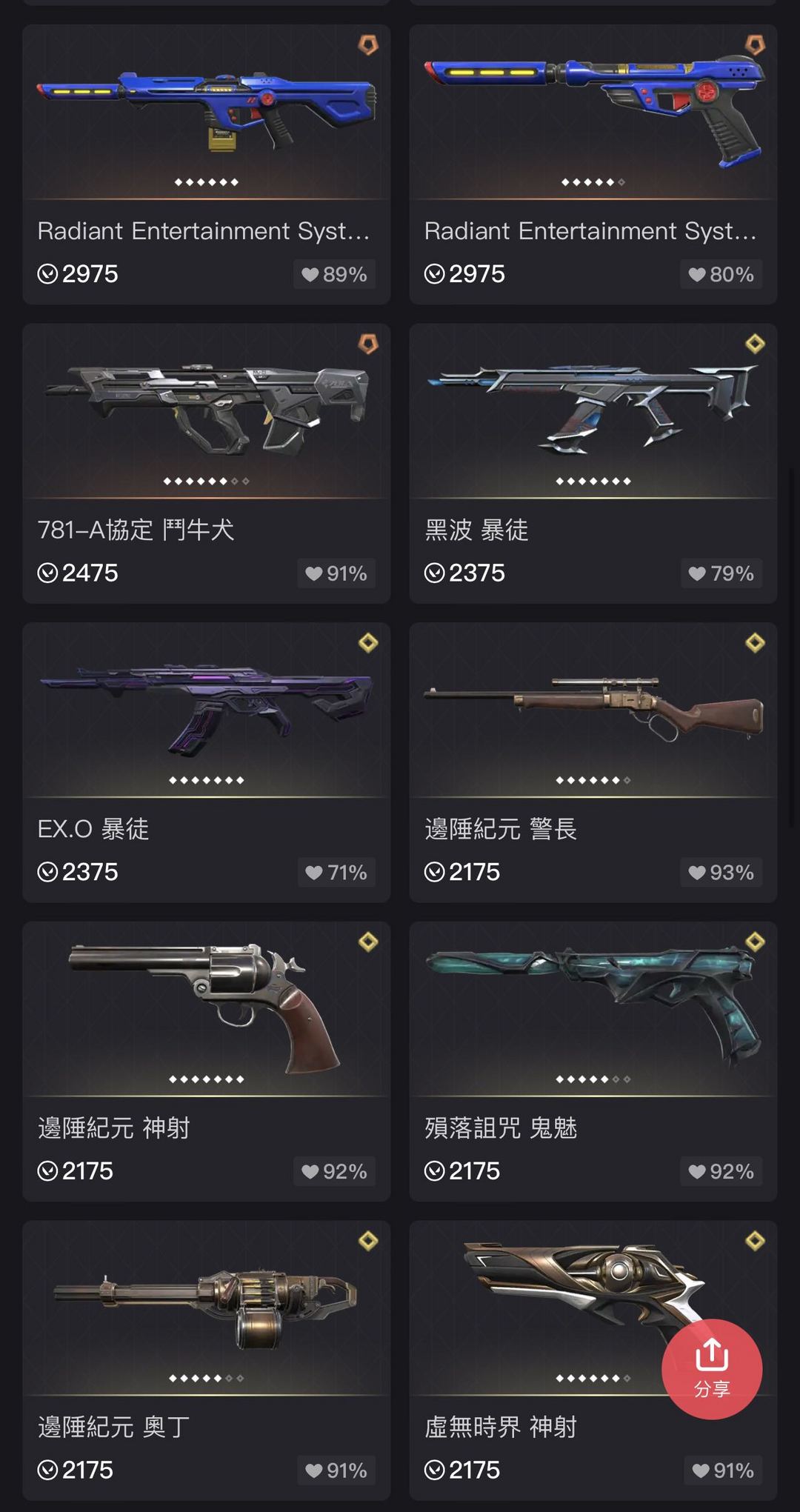Open the 邊陲紀元 神射 revolver image
This screenshot has width=800, height=1512.
(207, 1008)
